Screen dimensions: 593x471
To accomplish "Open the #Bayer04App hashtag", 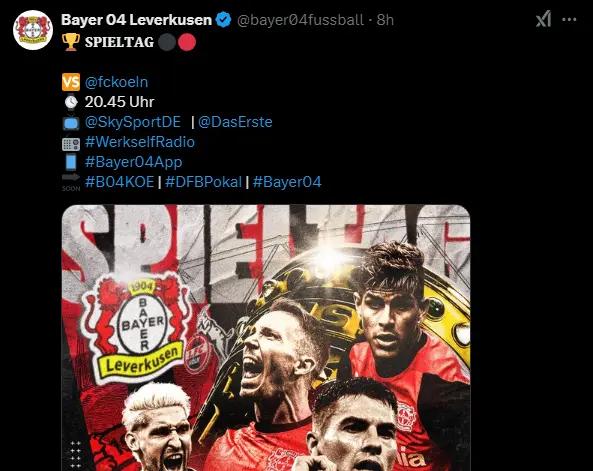I will [x=134, y=162].
